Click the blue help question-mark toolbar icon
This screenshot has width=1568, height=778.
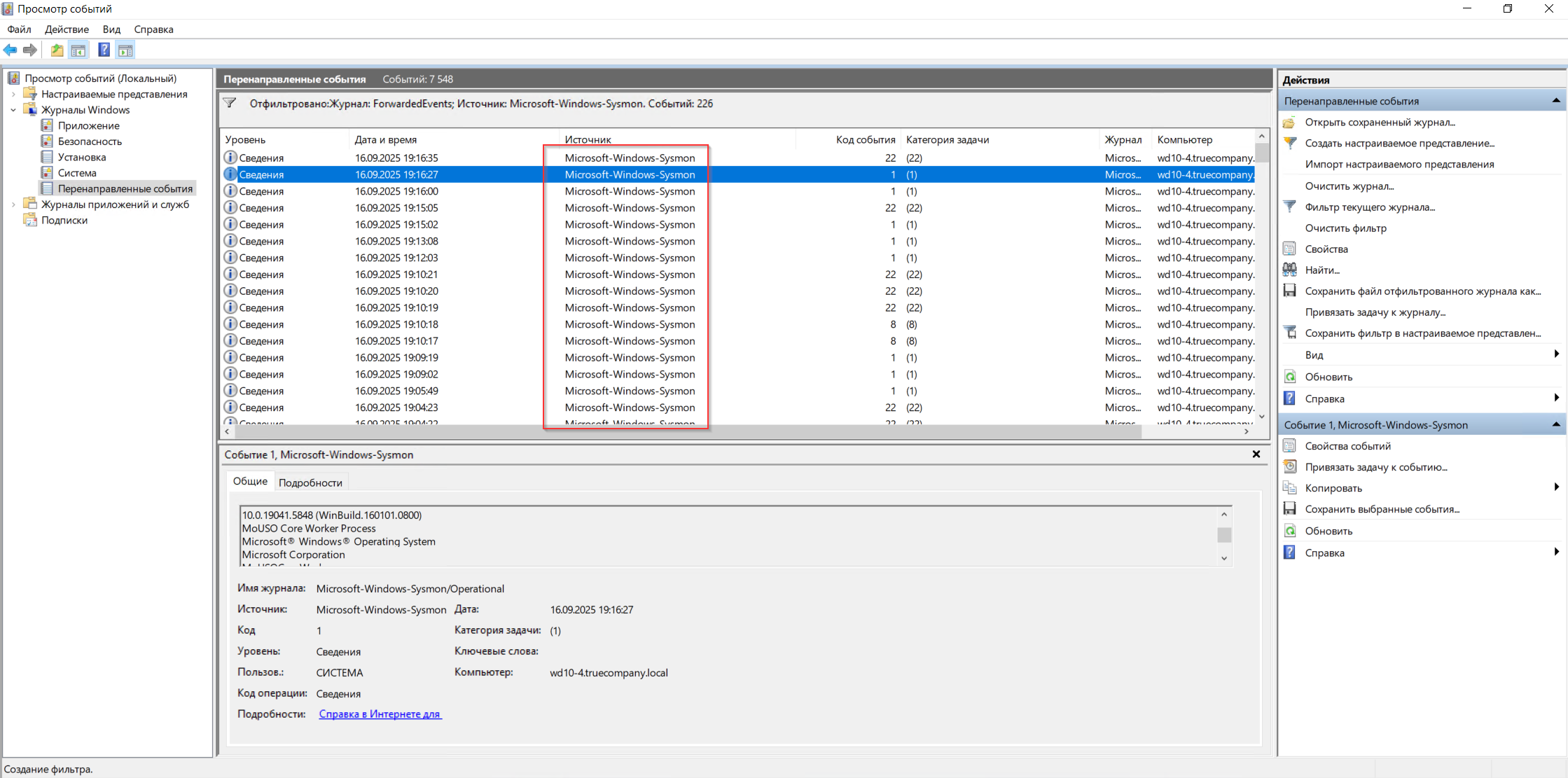pos(104,50)
